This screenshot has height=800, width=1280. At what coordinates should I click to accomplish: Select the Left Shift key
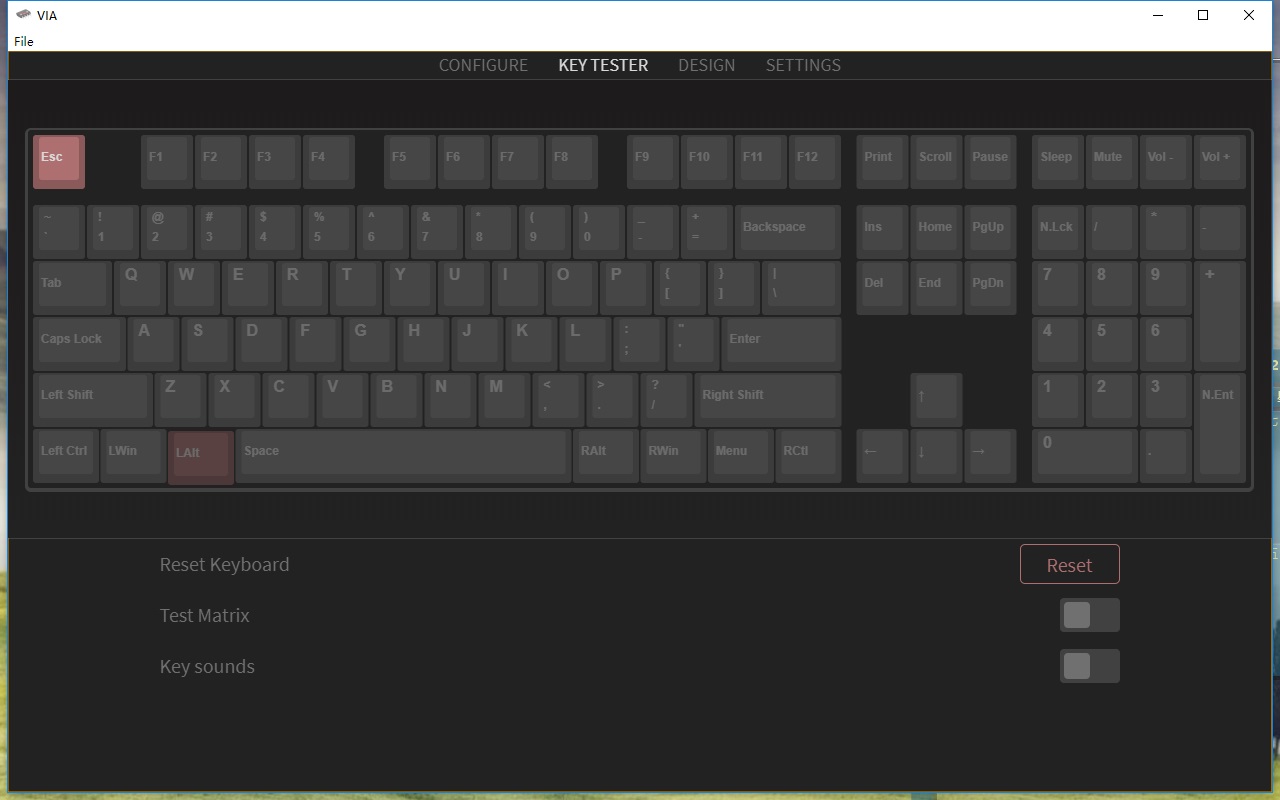point(93,400)
